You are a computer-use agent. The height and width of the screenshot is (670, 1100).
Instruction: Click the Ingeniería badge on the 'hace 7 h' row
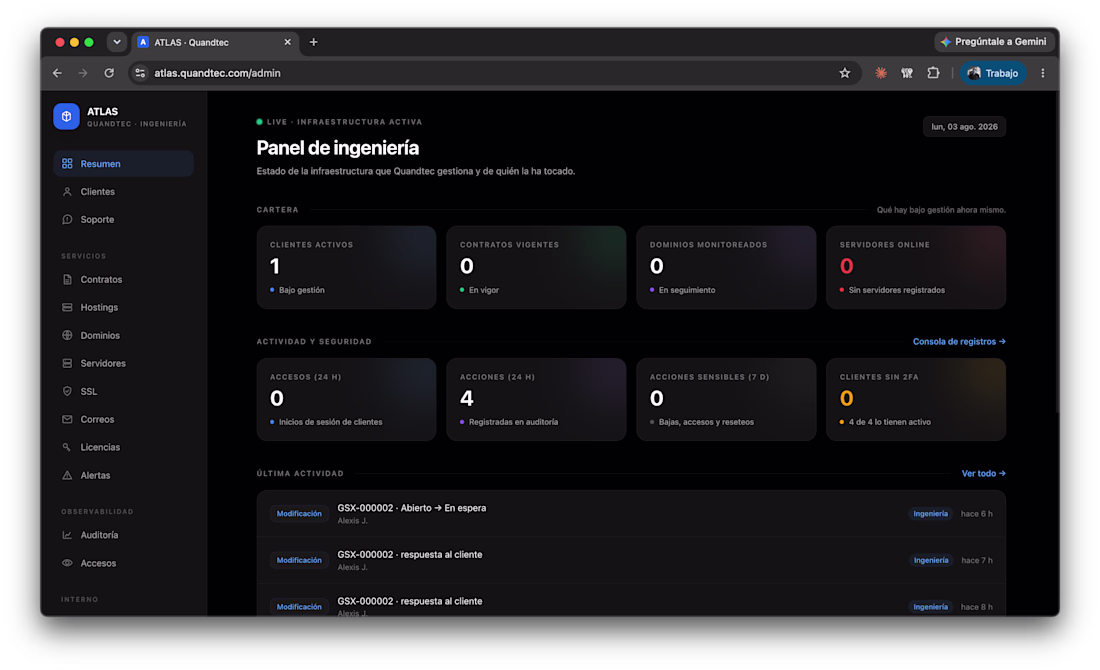(x=930, y=560)
